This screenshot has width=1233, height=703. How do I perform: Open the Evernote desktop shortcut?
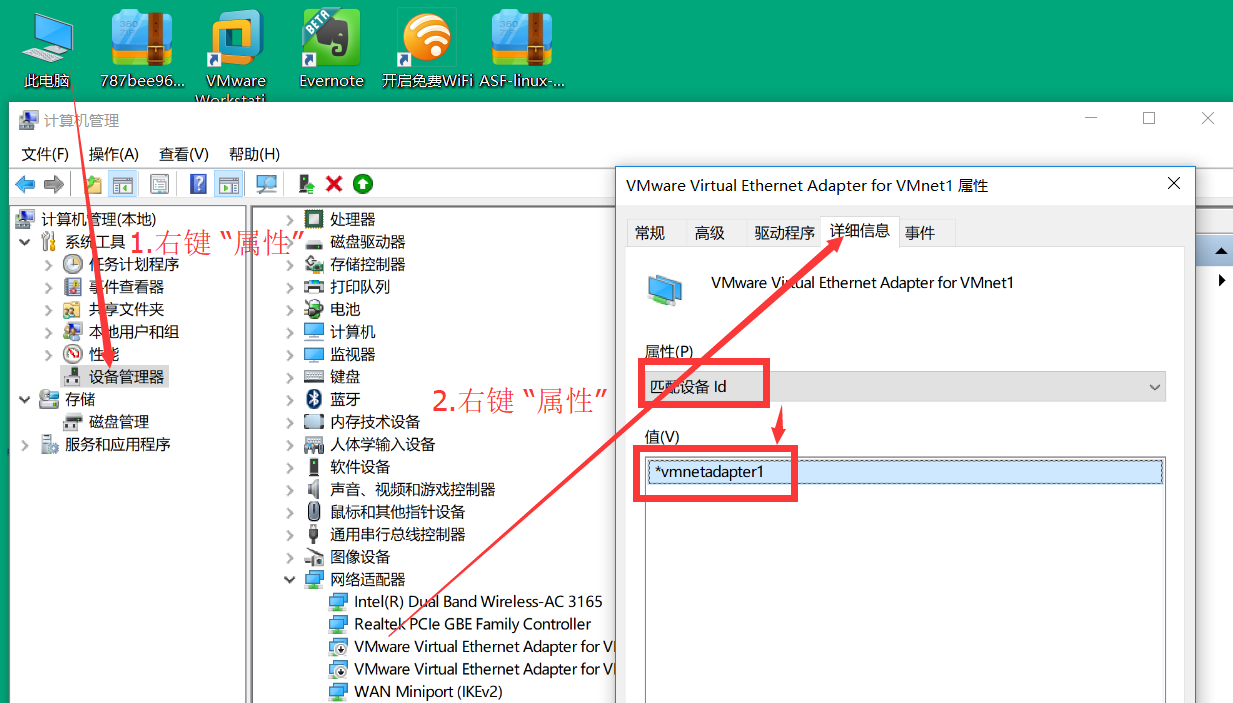tap(331, 50)
